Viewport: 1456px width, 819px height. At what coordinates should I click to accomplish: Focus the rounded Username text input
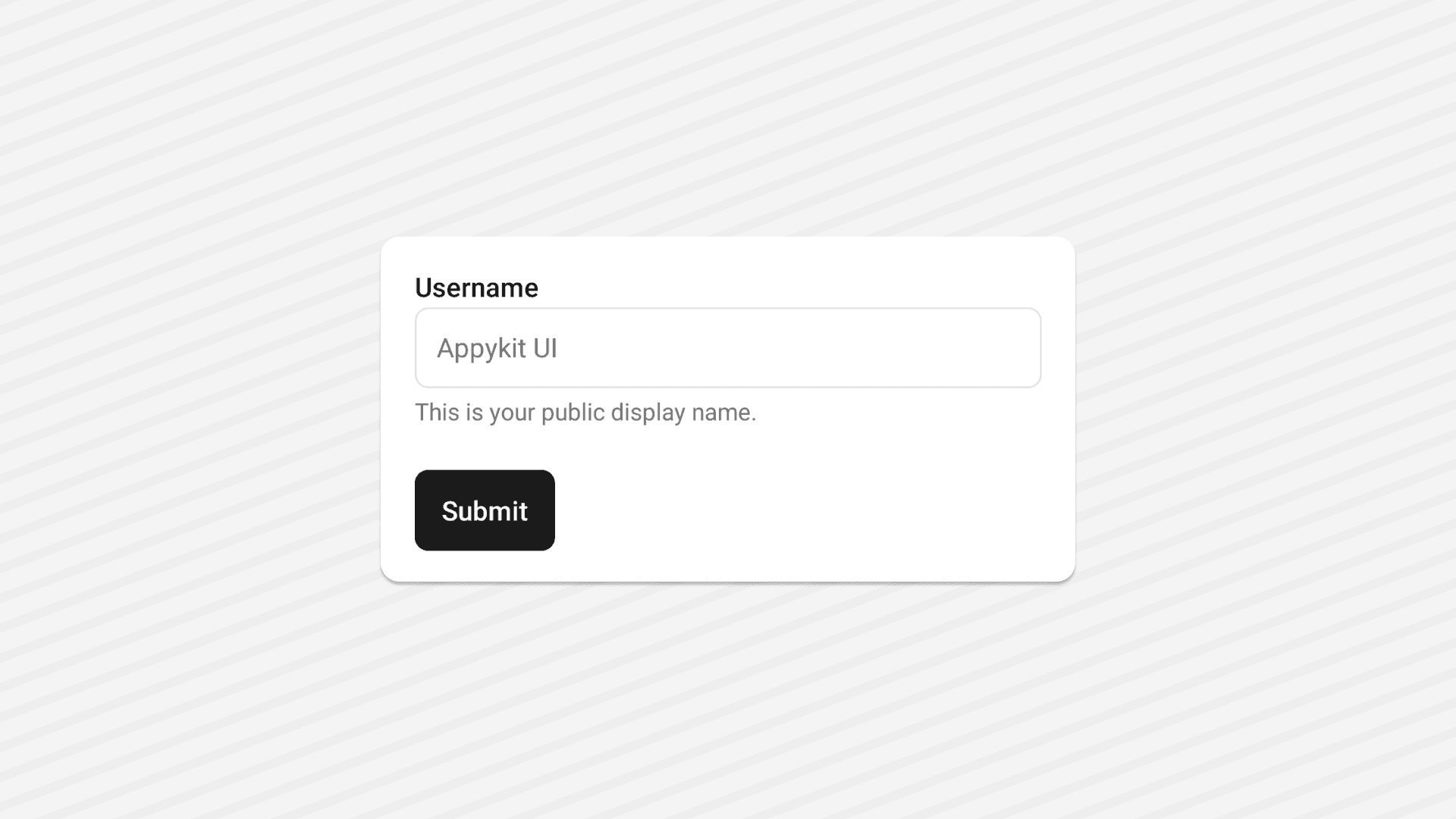(727, 348)
